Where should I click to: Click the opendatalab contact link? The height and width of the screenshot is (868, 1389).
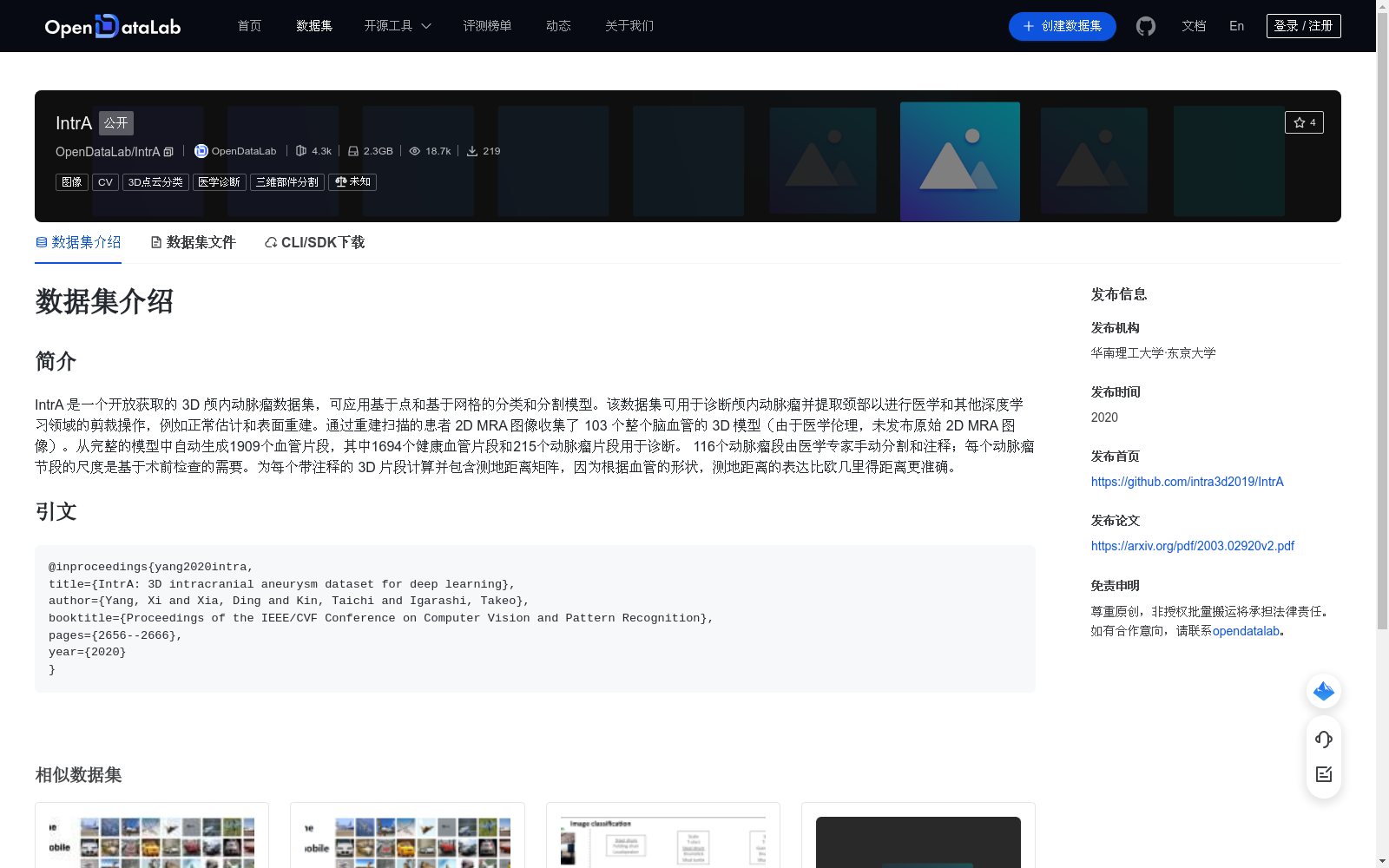[1246, 631]
